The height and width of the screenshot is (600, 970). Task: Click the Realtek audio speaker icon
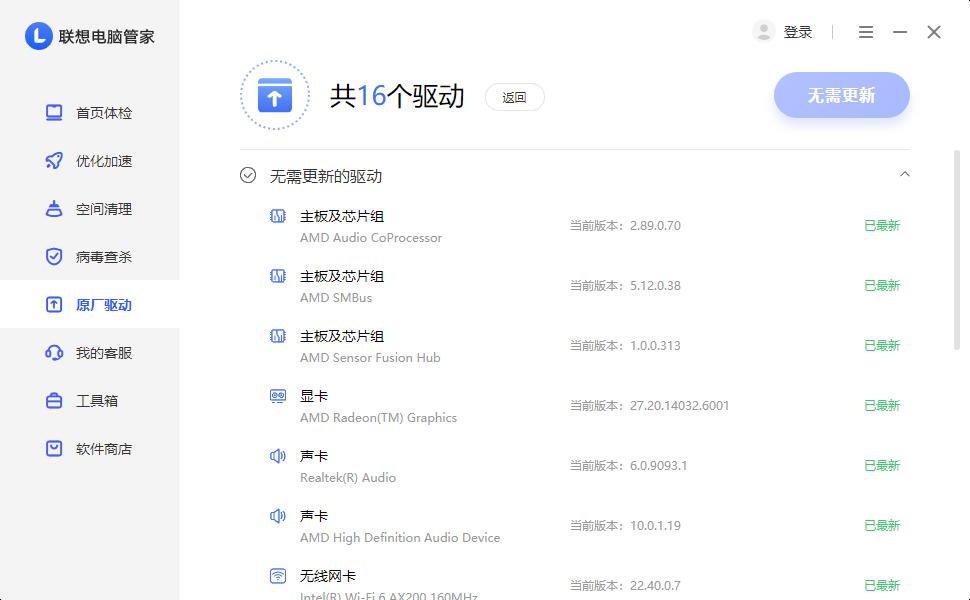[x=278, y=456]
